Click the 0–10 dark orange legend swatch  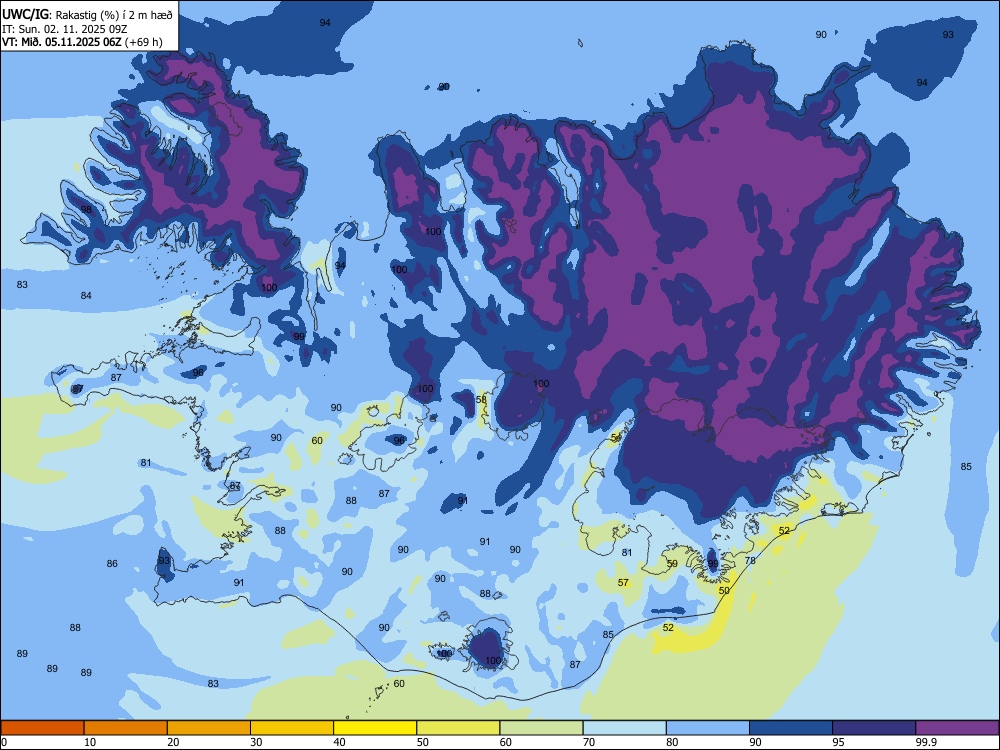tap(42, 728)
